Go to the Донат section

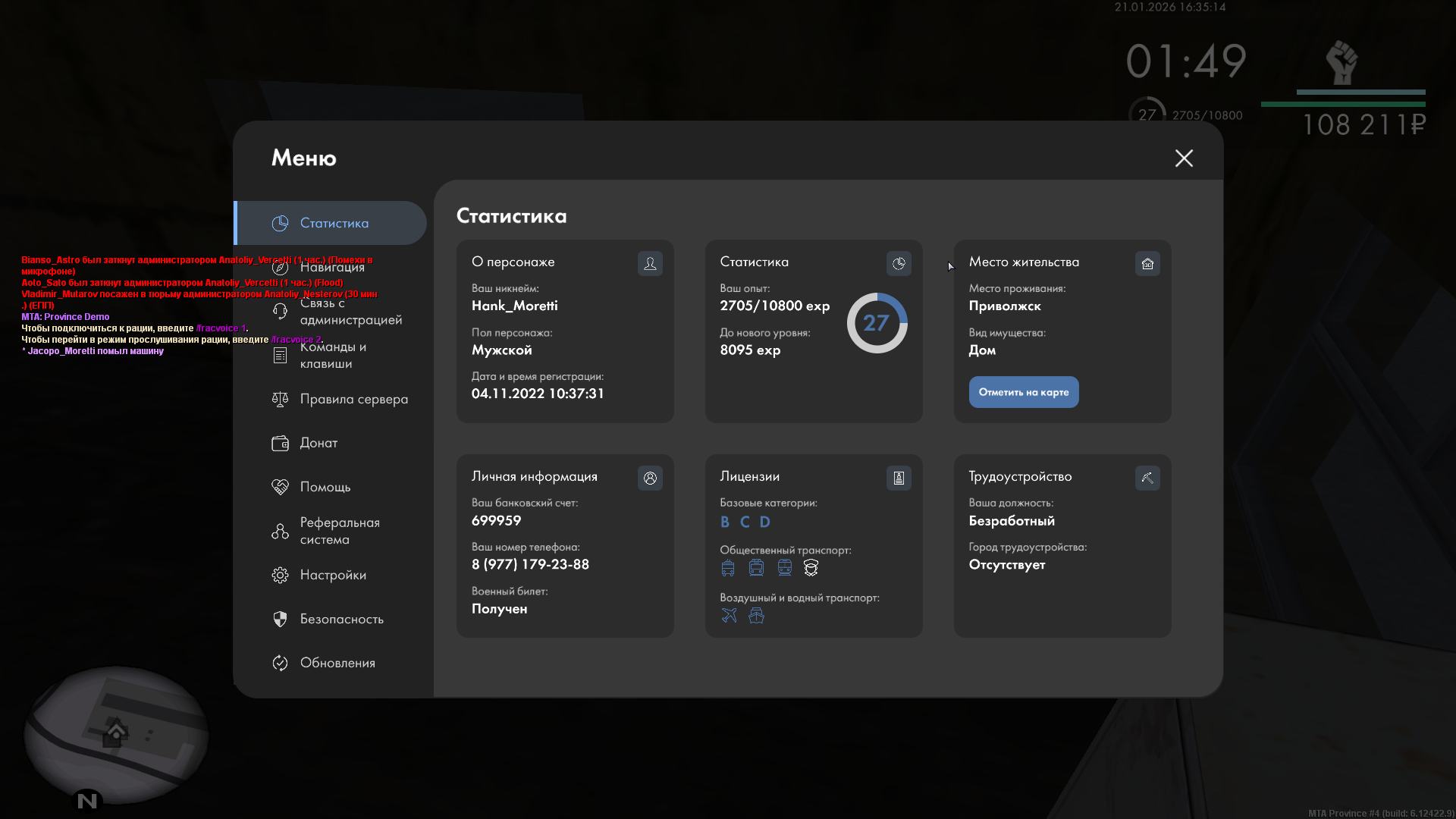(318, 443)
